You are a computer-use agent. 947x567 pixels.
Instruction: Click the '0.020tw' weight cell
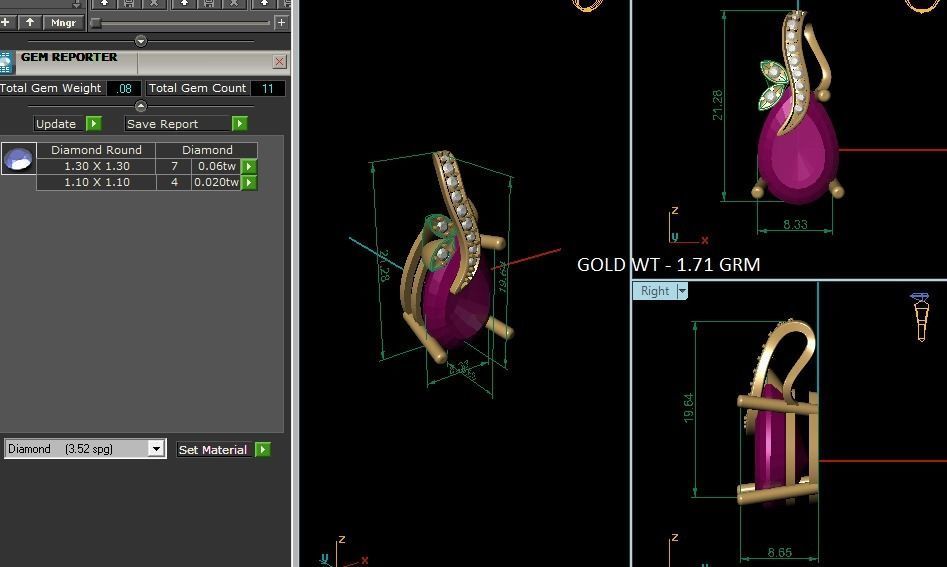(x=217, y=182)
